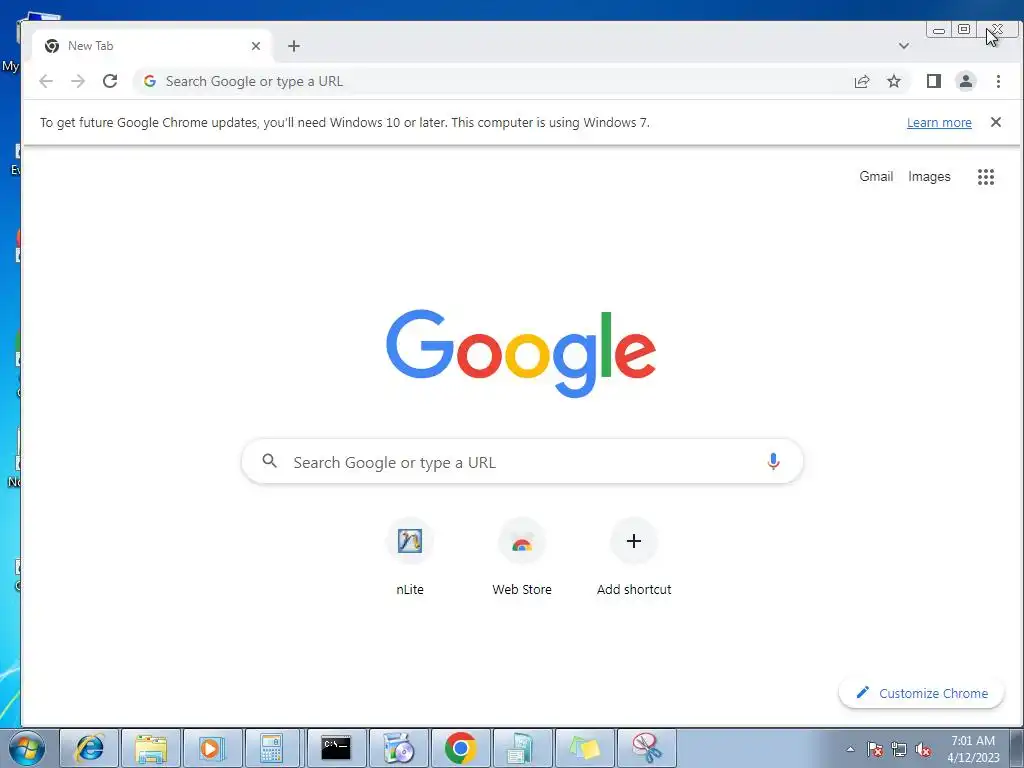Close the New Tab tab

(x=256, y=46)
